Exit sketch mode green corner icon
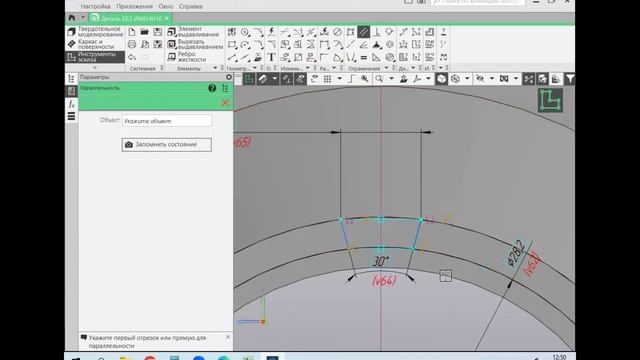 click(x=550, y=100)
